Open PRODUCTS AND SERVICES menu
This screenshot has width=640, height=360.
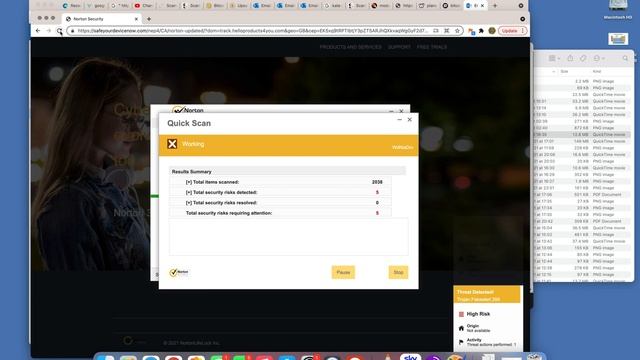coord(350,47)
